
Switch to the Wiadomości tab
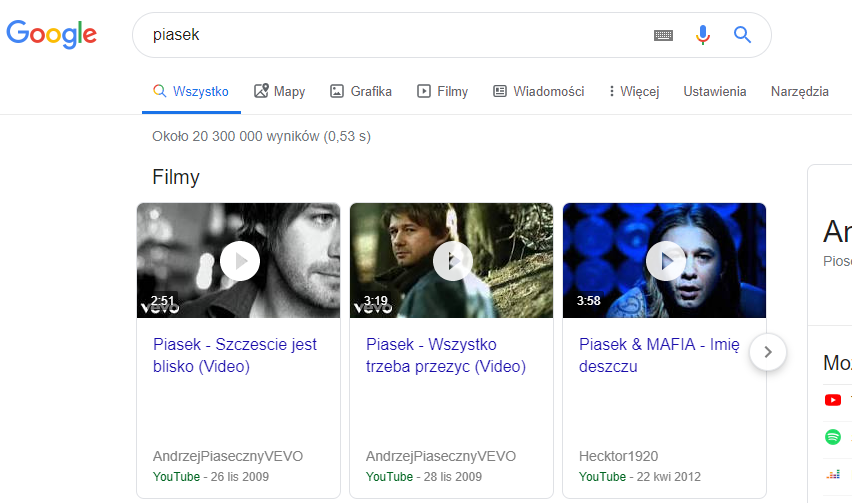538,92
